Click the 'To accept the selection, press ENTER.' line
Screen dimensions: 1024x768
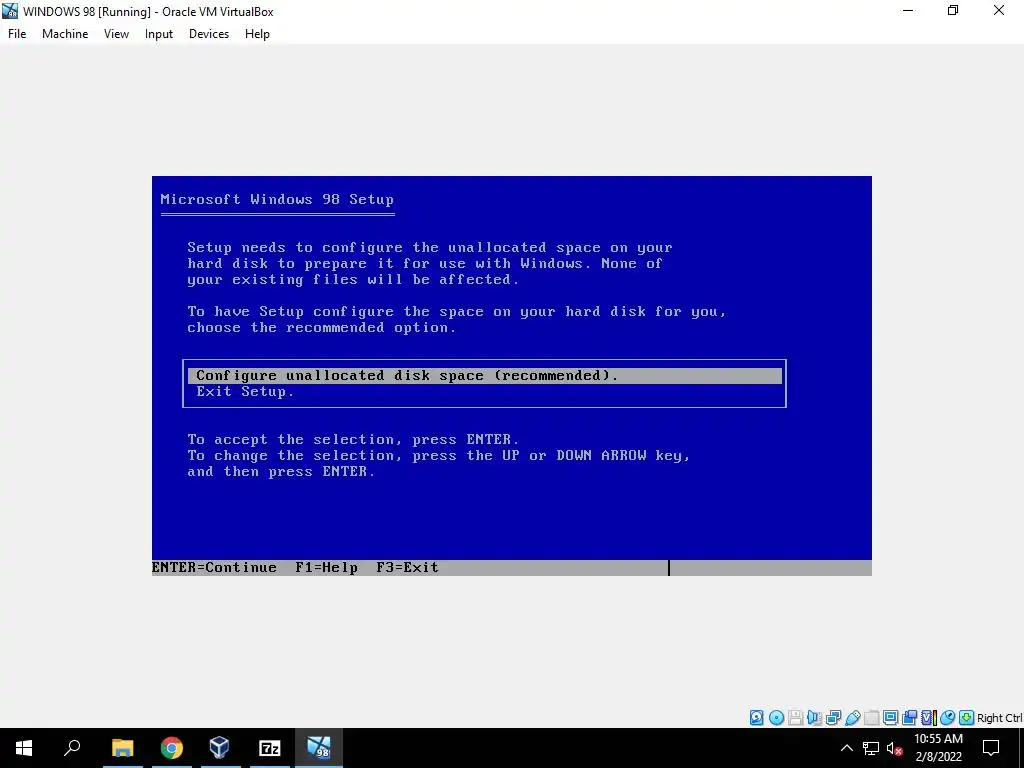coord(353,440)
